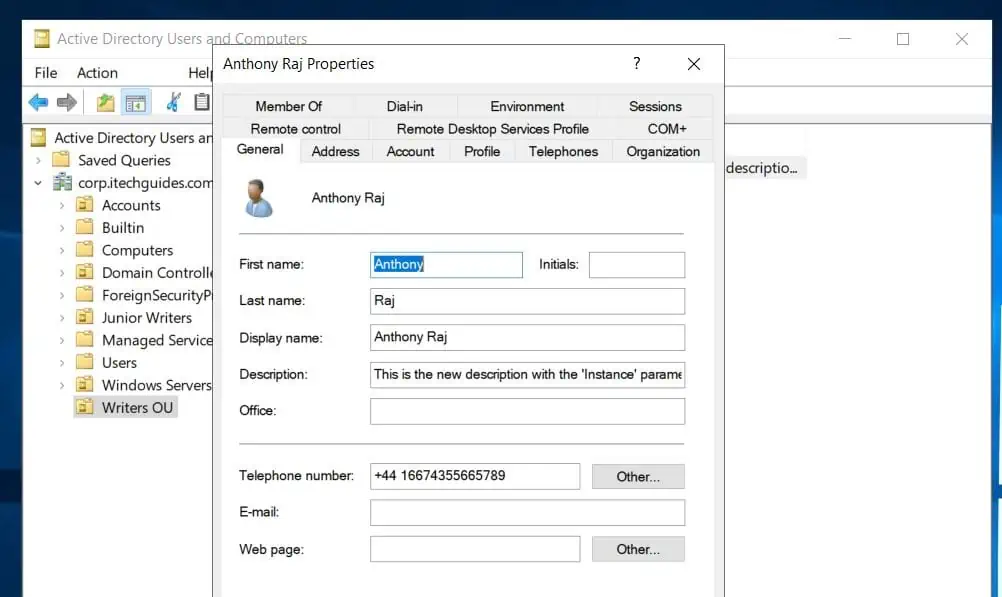1002x597 pixels.
Task: Expand the Managed Service Accounts node
Action: pyautogui.click(x=62, y=341)
